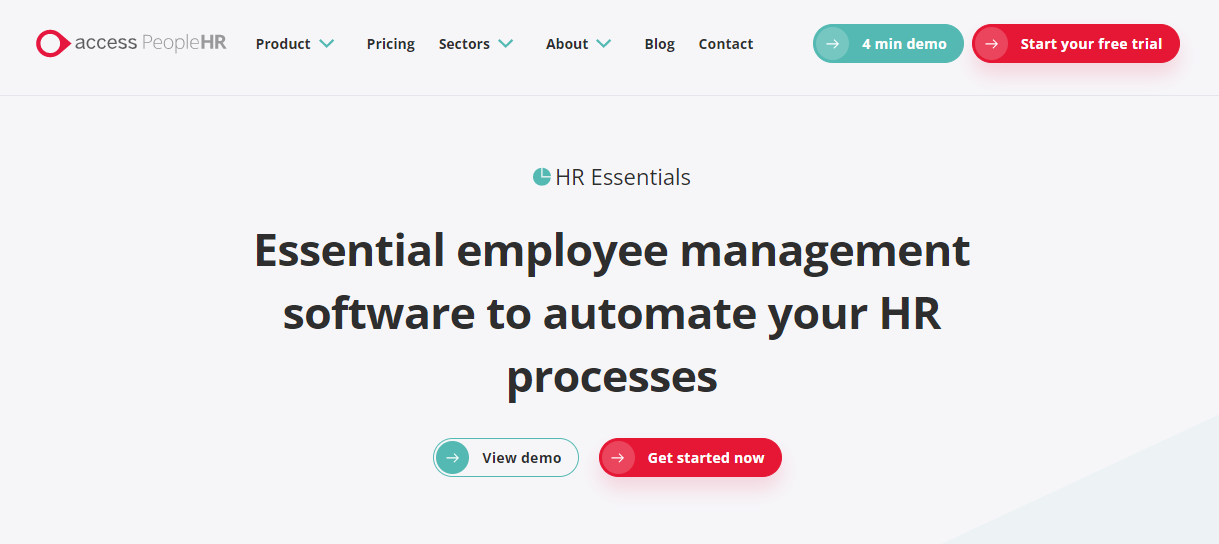Select the HR Essentials label
Viewport: 1219px width, 544px height.
point(623,177)
